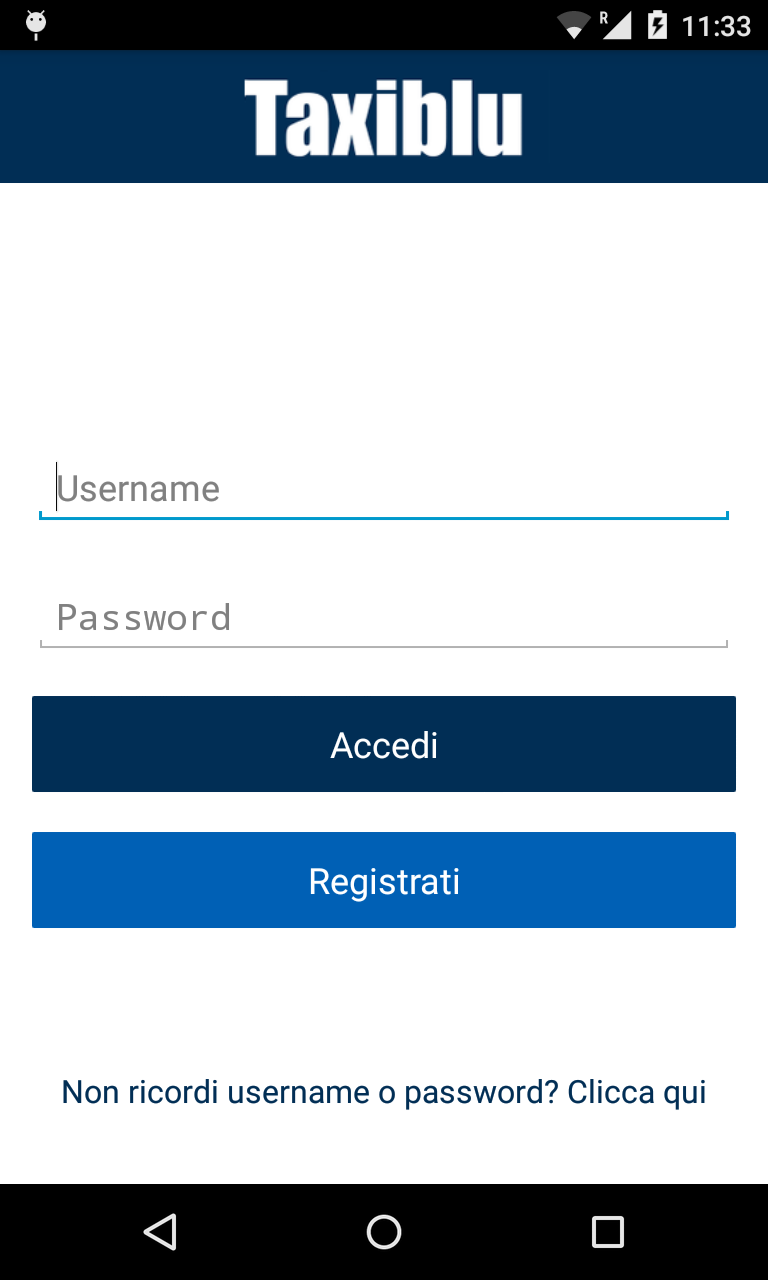
Task: Tap the Taxiblu logo in the header
Action: tap(383, 118)
